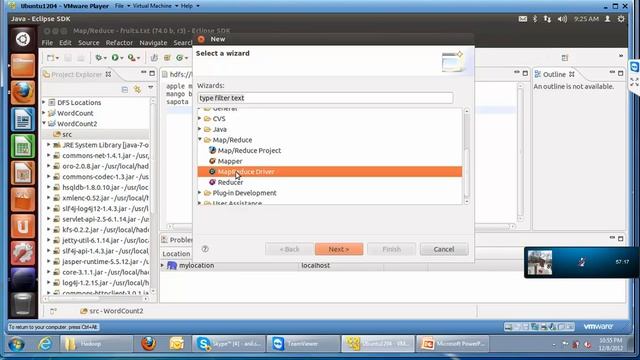Click Finish button in New dialog
This screenshot has width=640, height=360.
pos(391,249)
